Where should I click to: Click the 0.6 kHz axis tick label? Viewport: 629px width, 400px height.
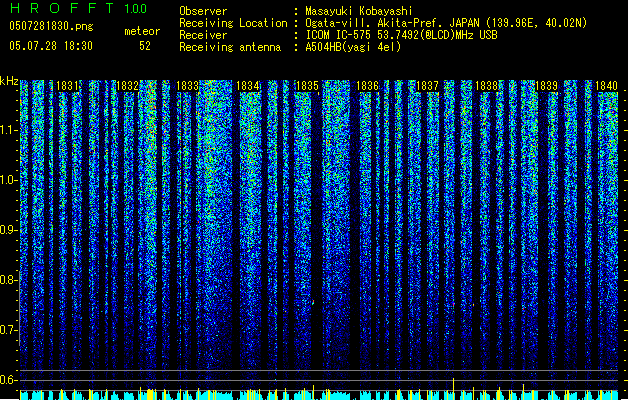[8, 380]
